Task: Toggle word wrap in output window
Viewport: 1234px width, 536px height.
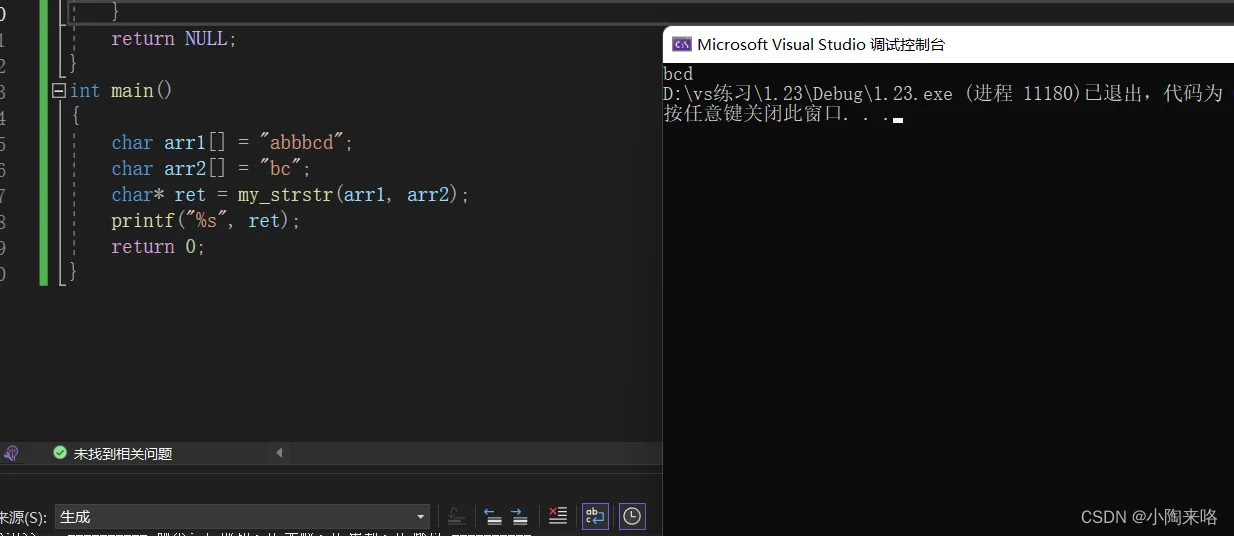Action: click(595, 517)
